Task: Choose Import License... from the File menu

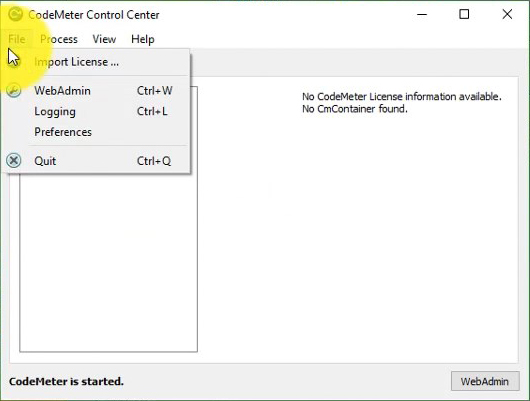Action: click(x=97, y=62)
